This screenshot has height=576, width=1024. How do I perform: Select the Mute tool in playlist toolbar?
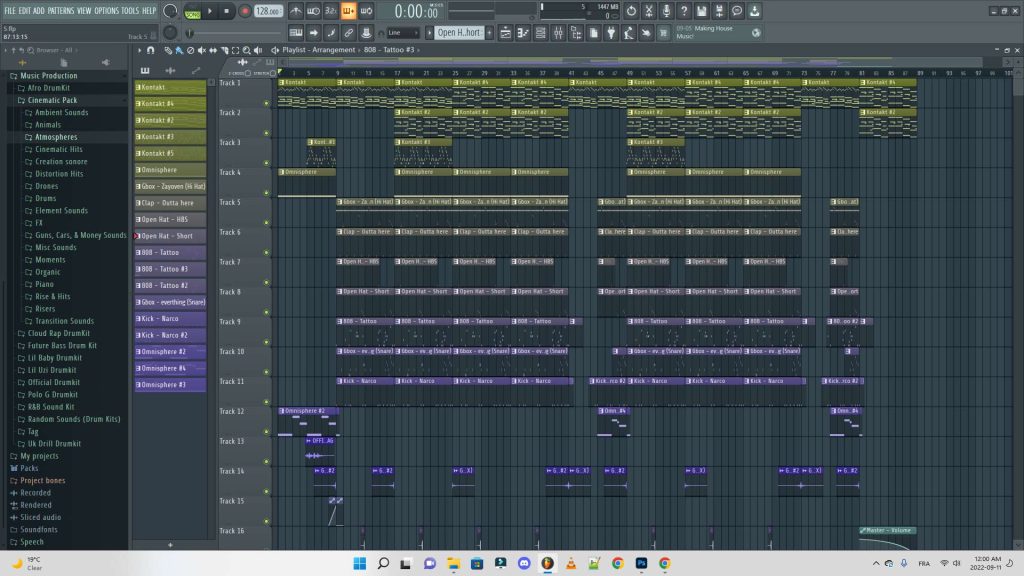coord(202,50)
